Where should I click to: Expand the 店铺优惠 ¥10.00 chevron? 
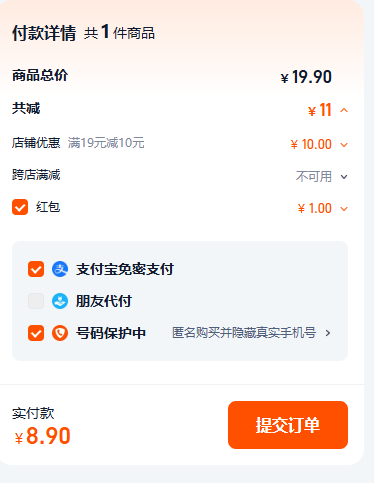click(x=344, y=145)
